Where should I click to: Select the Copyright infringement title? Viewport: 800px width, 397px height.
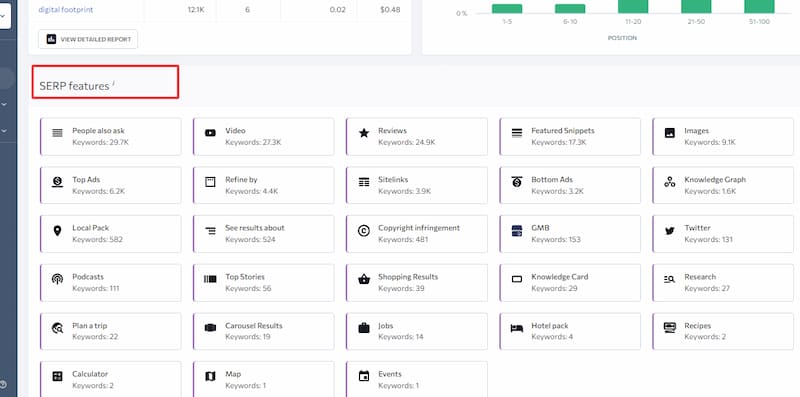tap(419, 228)
